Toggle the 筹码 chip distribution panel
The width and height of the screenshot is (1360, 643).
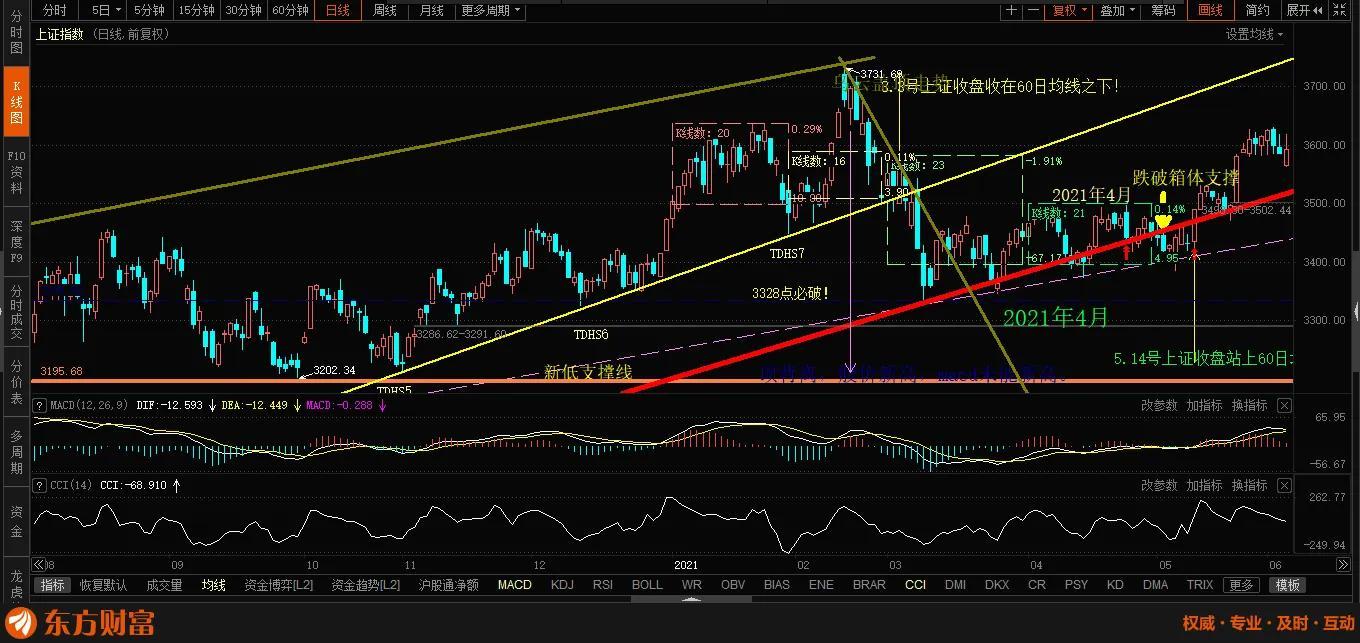point(1163,10)
